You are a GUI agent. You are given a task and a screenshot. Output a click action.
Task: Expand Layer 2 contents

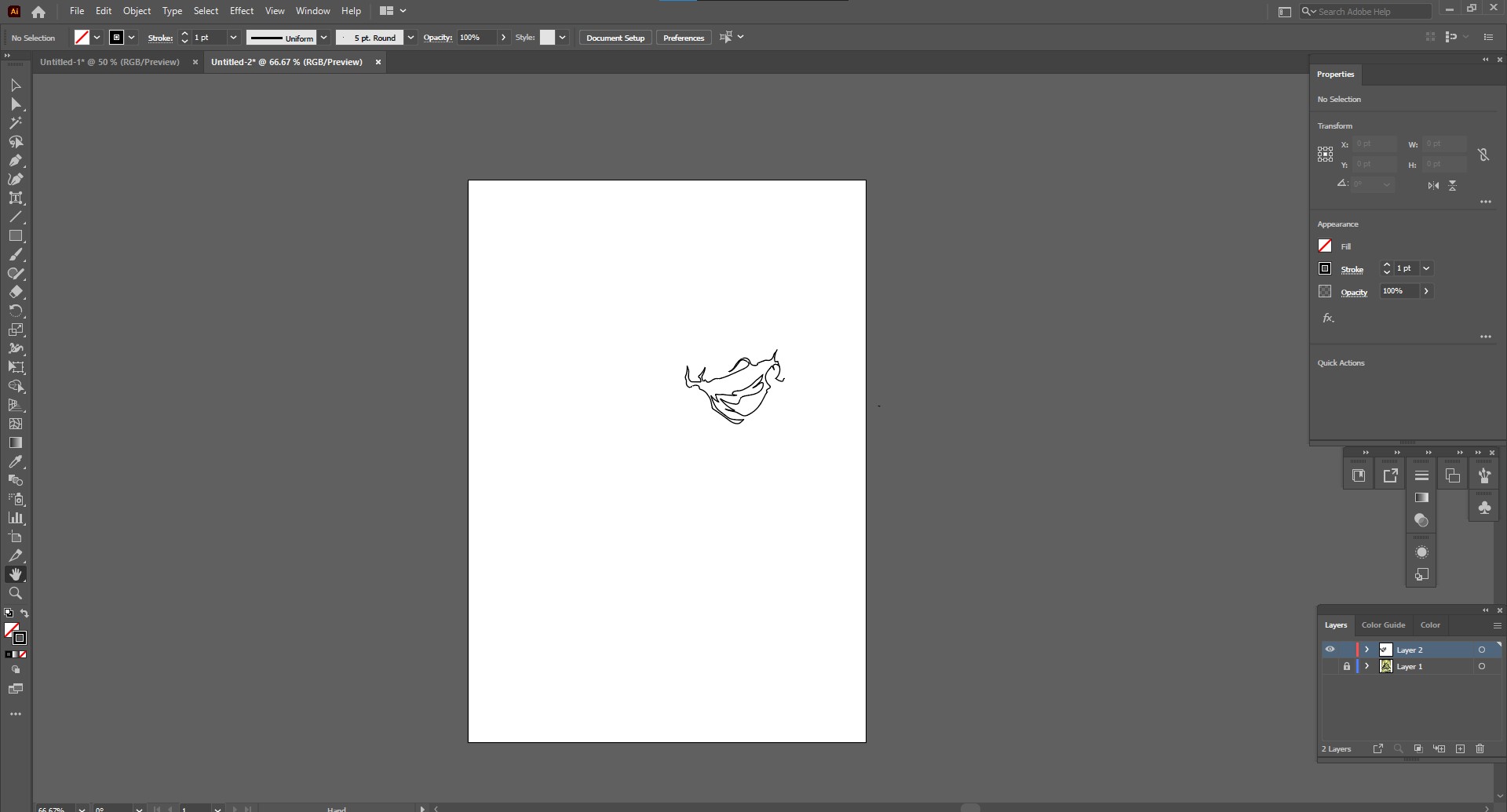click(x=1367, y=650)
